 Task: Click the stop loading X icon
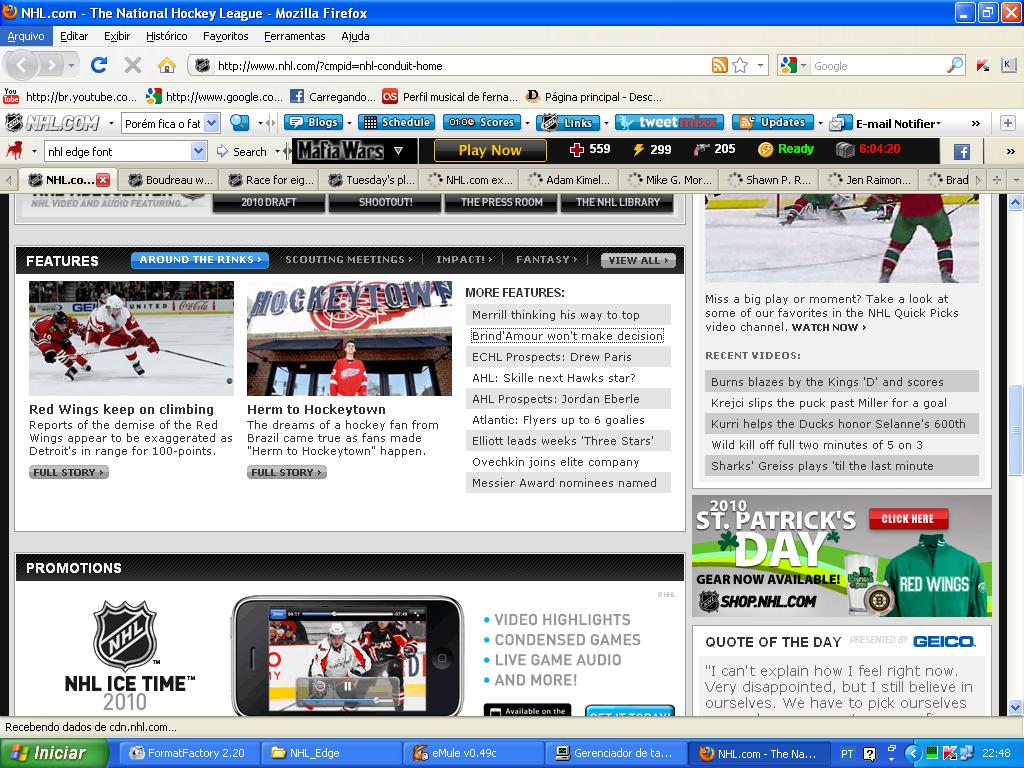click(133, 65)
